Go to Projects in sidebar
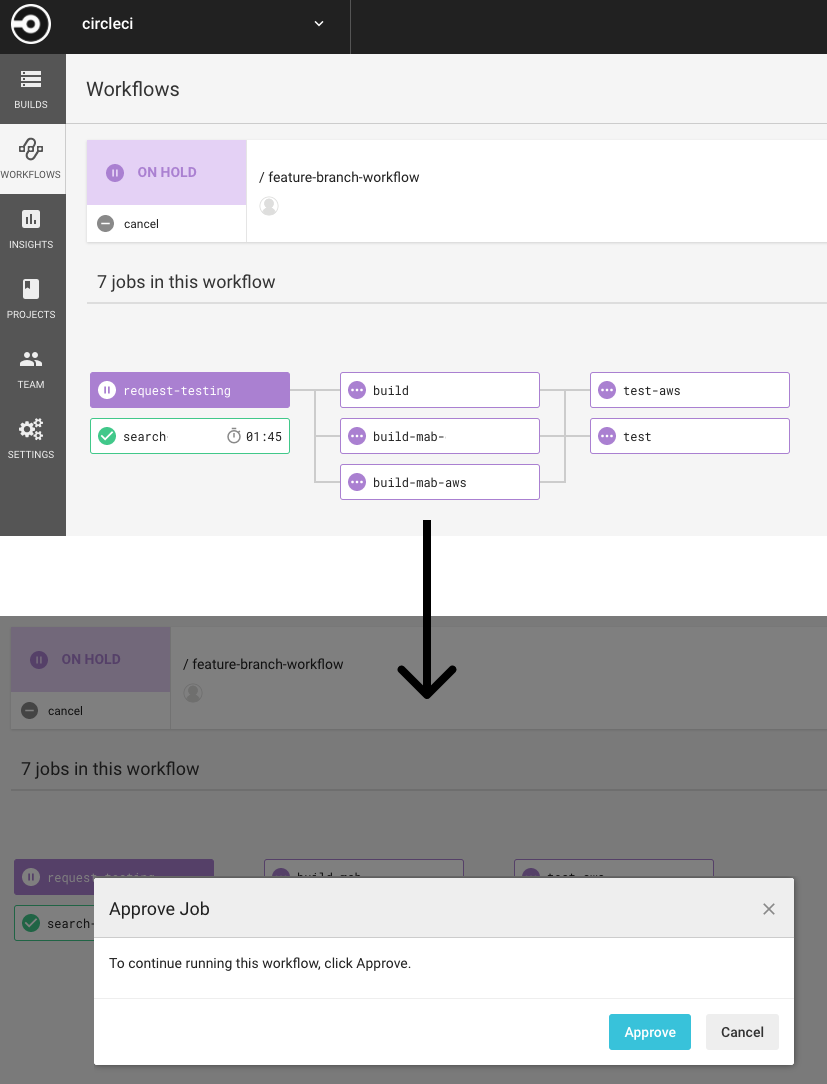Screen dimensions: 827x1084 pos(31,299)
